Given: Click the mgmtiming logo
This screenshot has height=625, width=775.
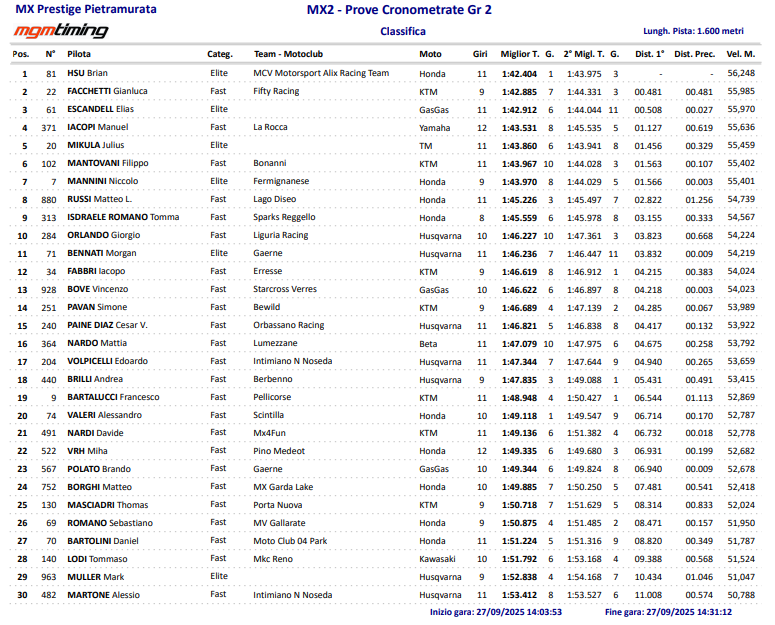Looking at the screenshot, I should pos(60,31).
